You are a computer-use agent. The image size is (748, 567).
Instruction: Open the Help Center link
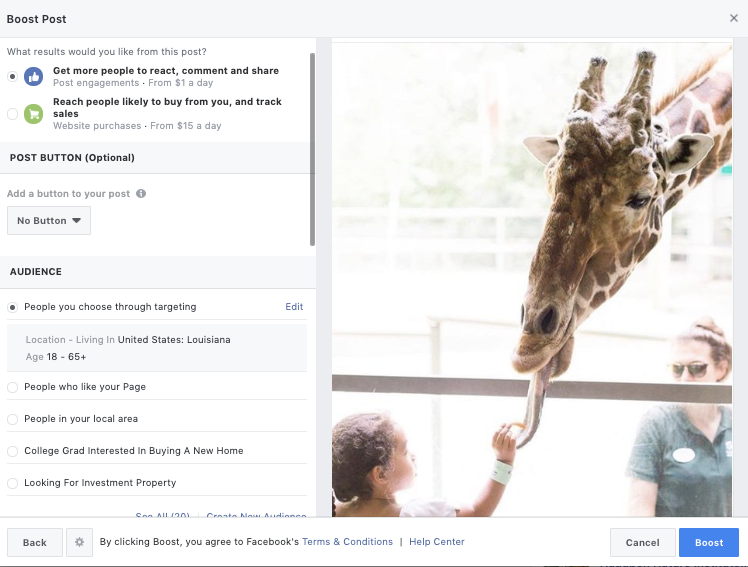click(x=436, y=542)
